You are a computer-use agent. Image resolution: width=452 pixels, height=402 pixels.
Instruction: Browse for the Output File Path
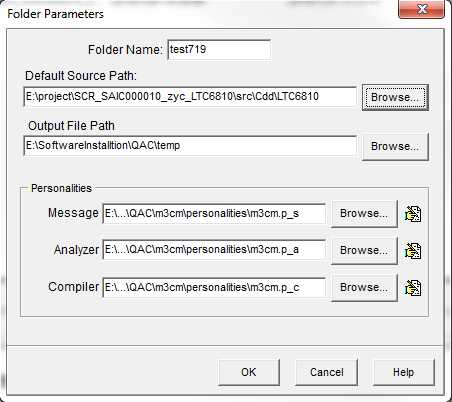pyautogui.click(x=395, y=146)
